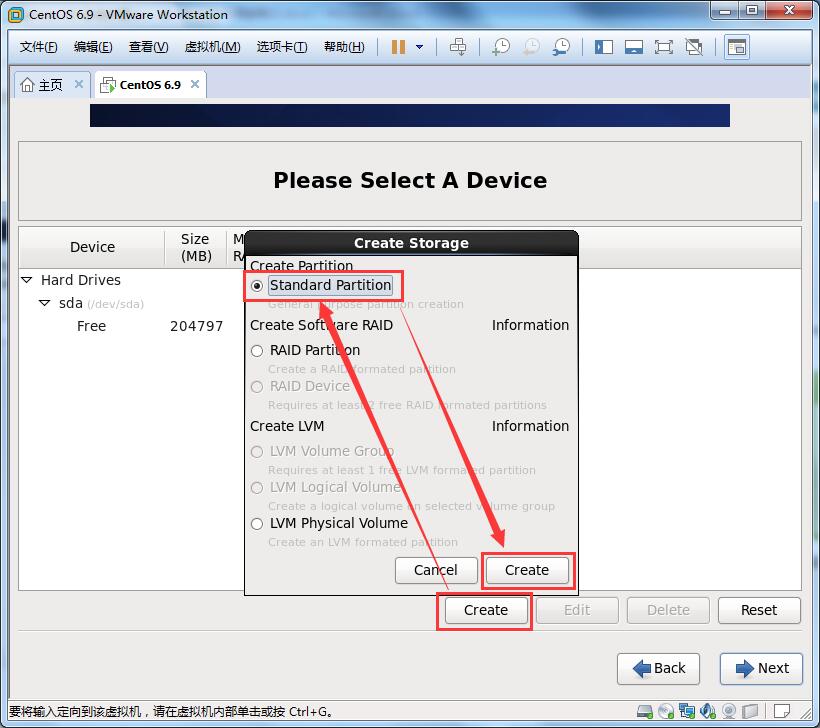Take a snapshot of the virtual machine

pyautogui.click(x=501, y=47)
